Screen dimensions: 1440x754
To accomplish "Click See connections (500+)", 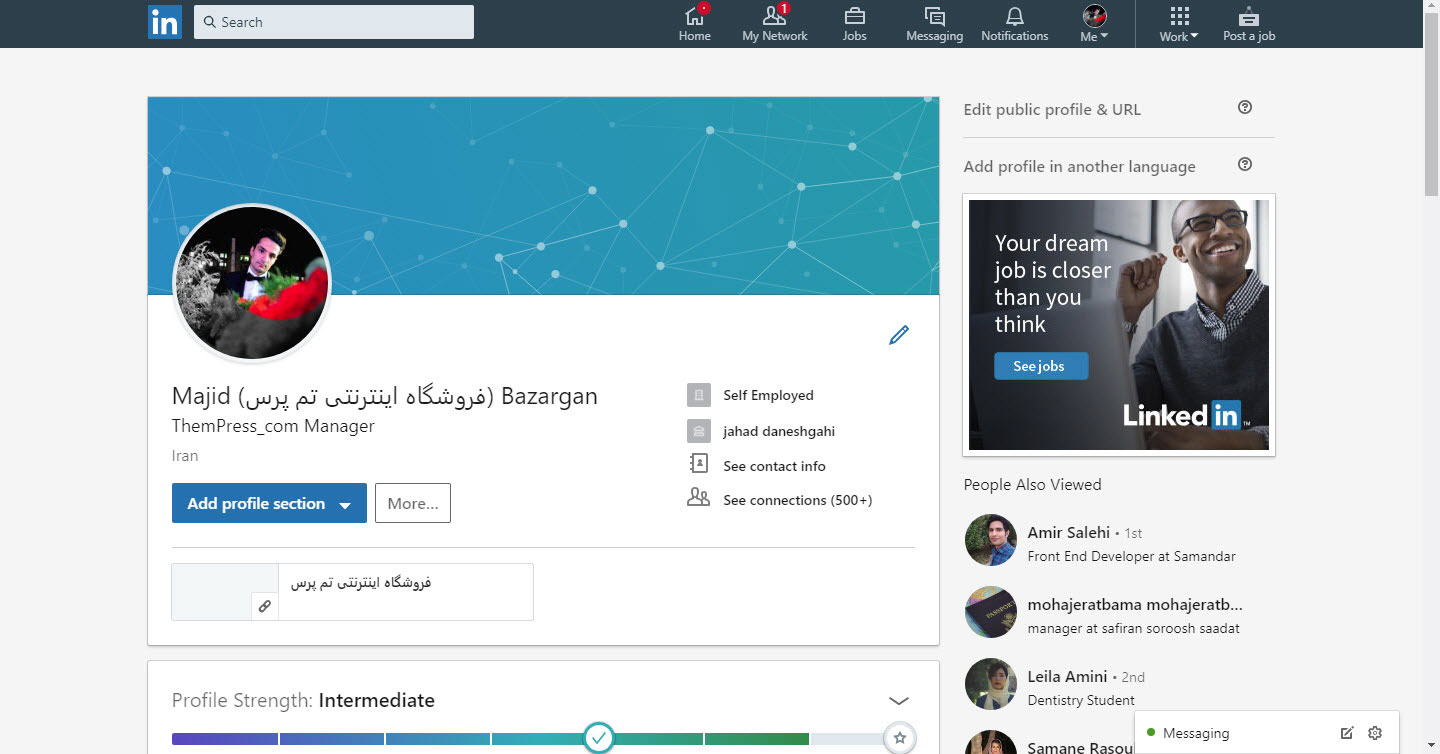I will click(x=797, y=500).
